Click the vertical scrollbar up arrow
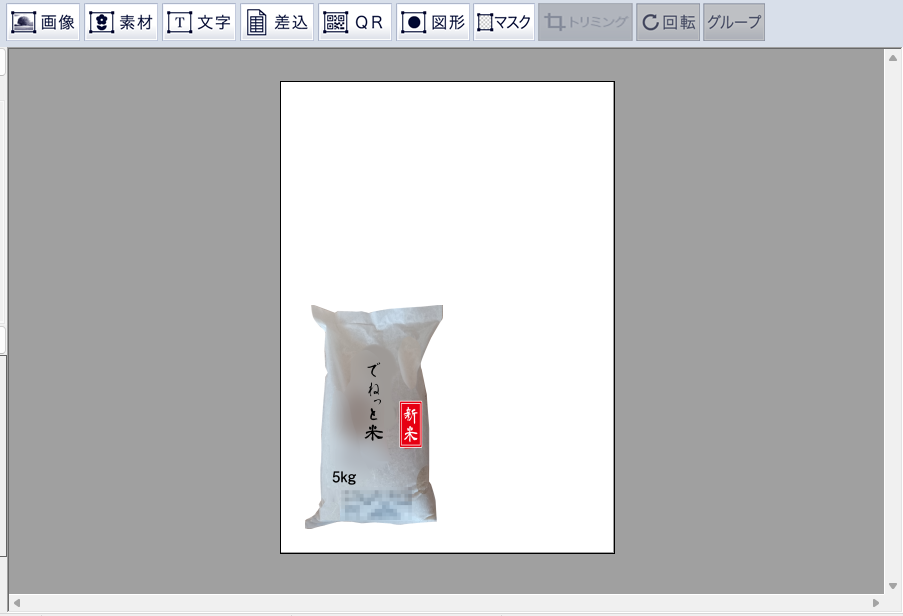The image size is (903, 616). click(x=892, y=58)
